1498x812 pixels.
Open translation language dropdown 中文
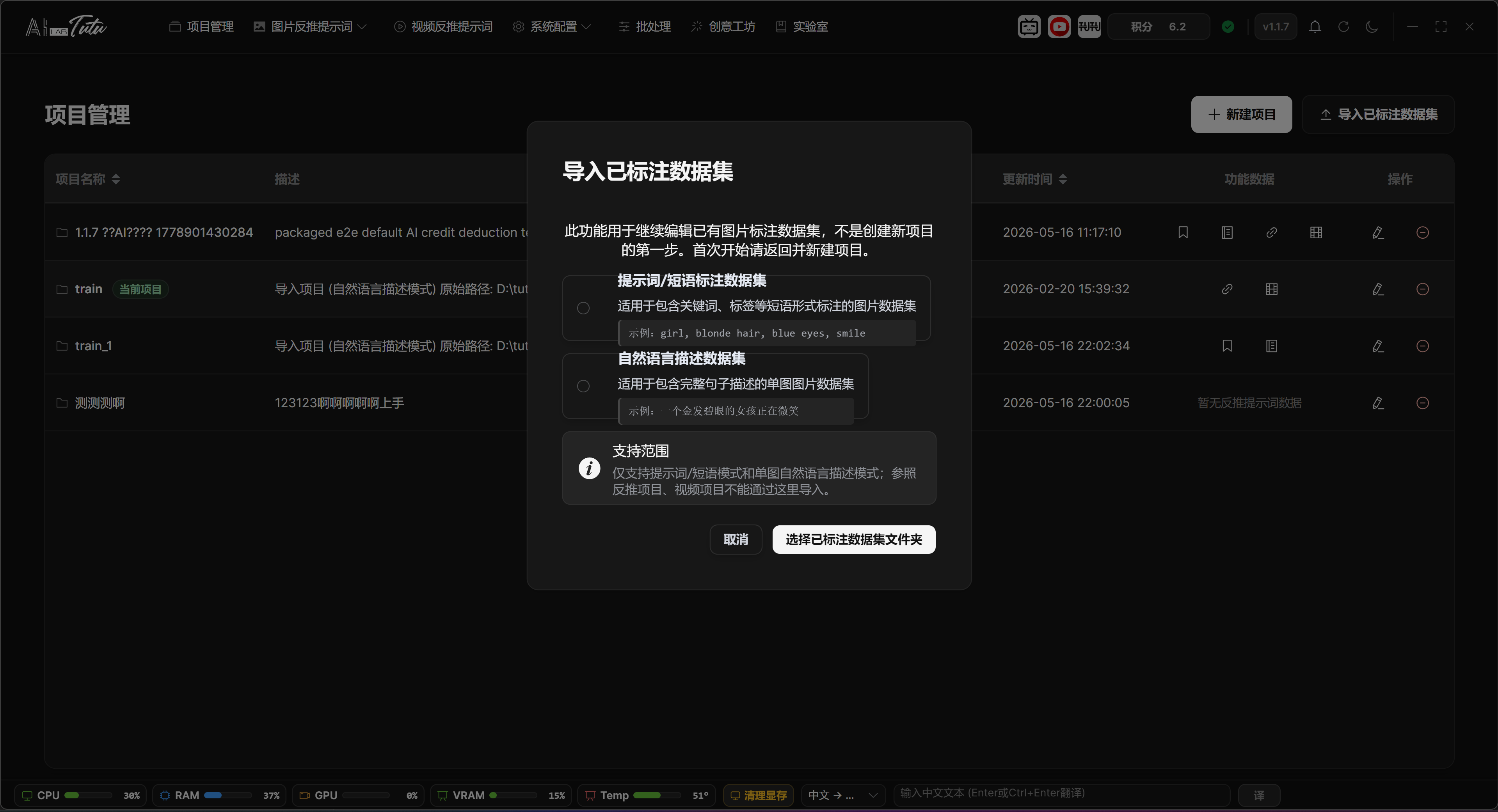click(842, 795)
